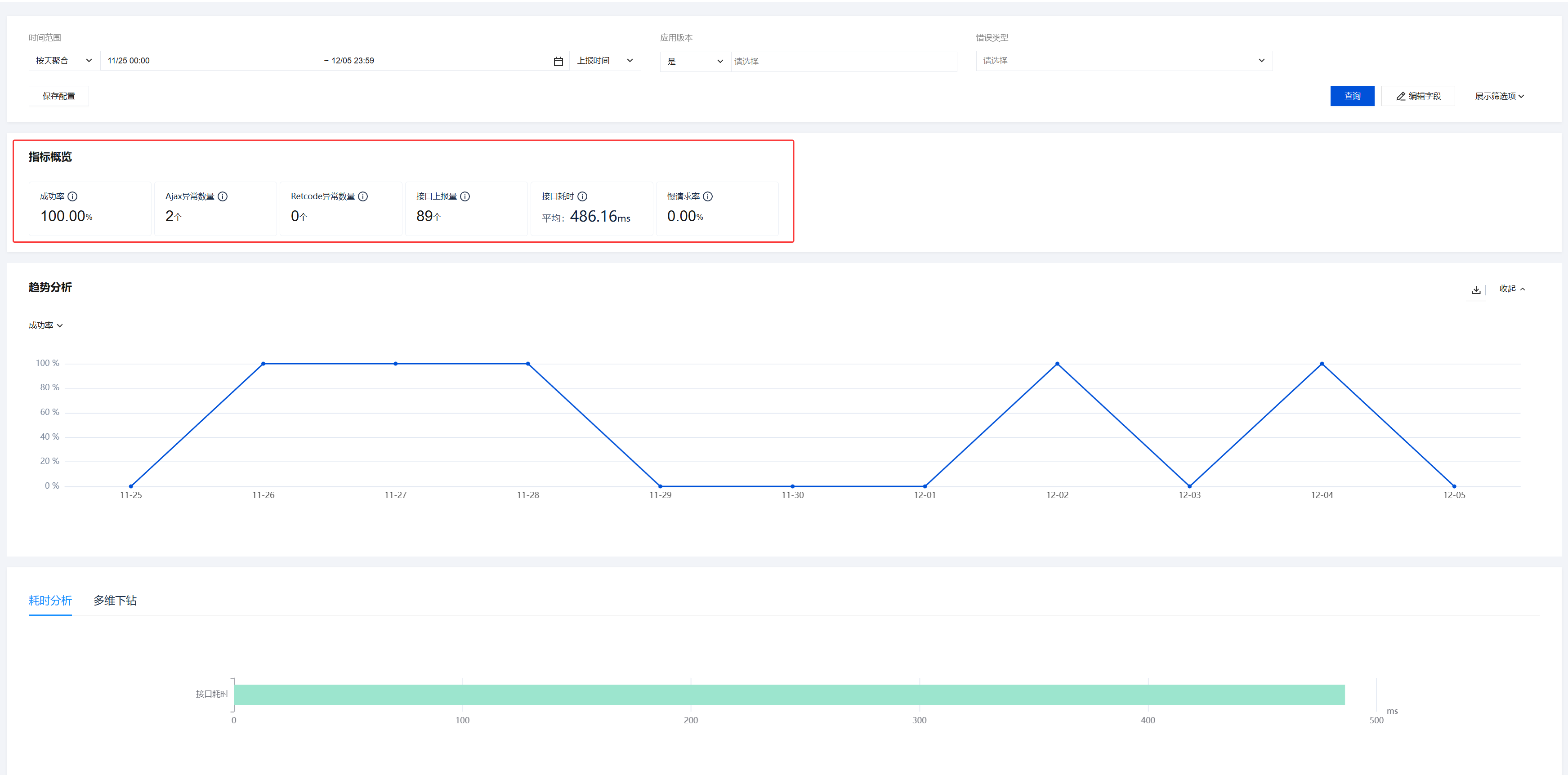Expand the 展示筛选项 options

coord(1499,96)
